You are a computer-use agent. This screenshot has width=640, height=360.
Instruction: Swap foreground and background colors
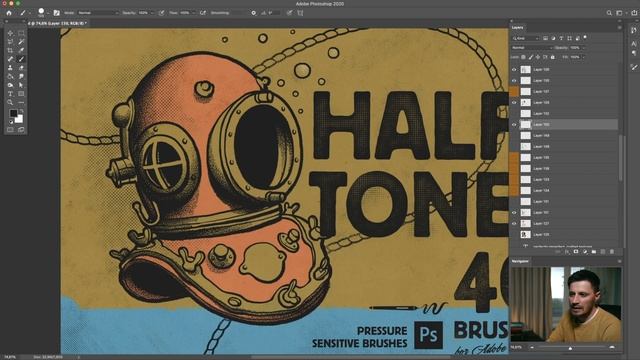[22, 111]
